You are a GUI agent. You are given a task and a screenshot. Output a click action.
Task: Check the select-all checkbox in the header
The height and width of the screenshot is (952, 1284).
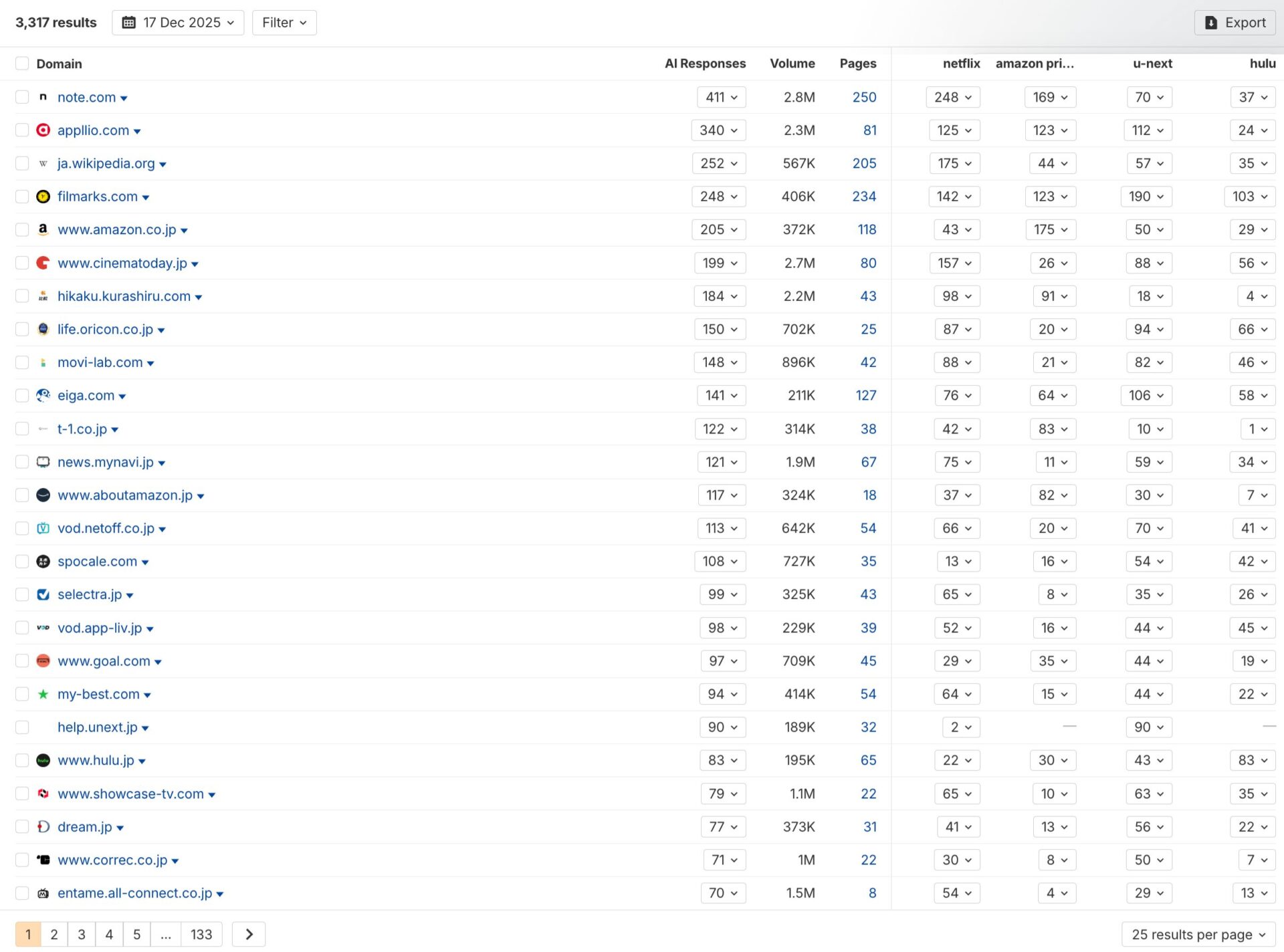click(x=21, y=64)
